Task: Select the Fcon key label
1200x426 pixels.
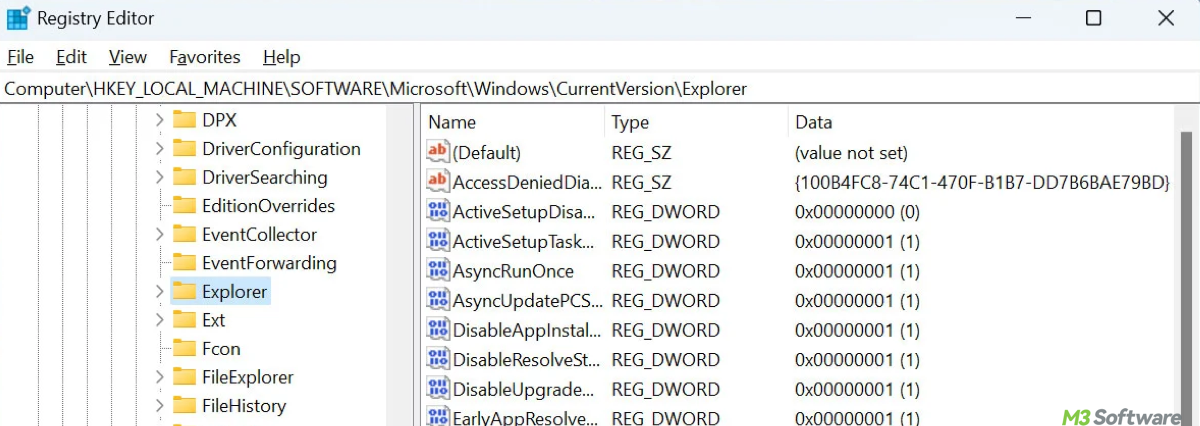Action: pos(221,349)
